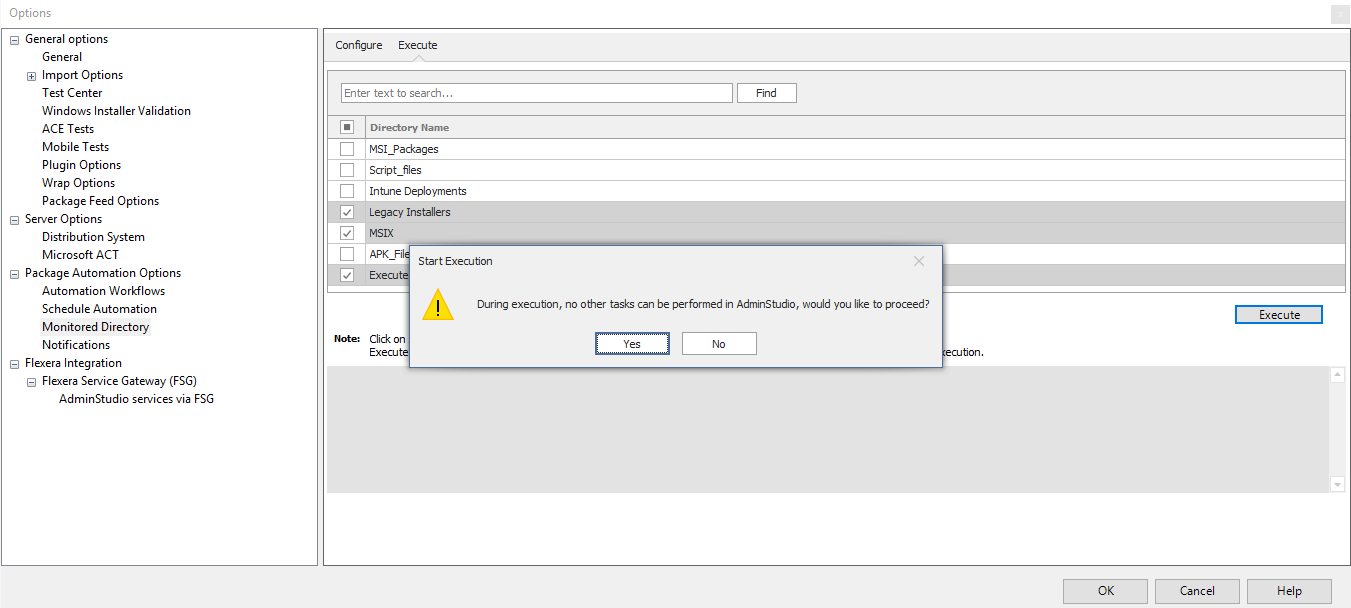This screenshot has height=608, width=1351.
Task: Switch to the Configure tab
Action: click(x=358, y=45)
